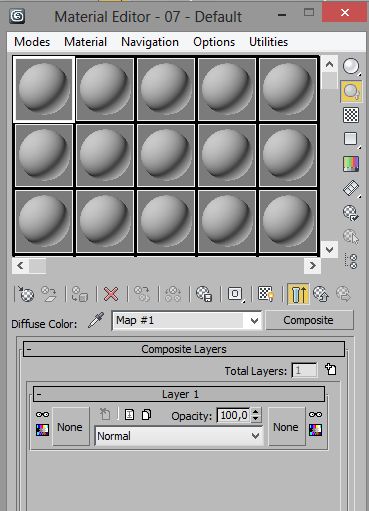Click the Get Material icon

pyautogui.click(x=26, y=294)
